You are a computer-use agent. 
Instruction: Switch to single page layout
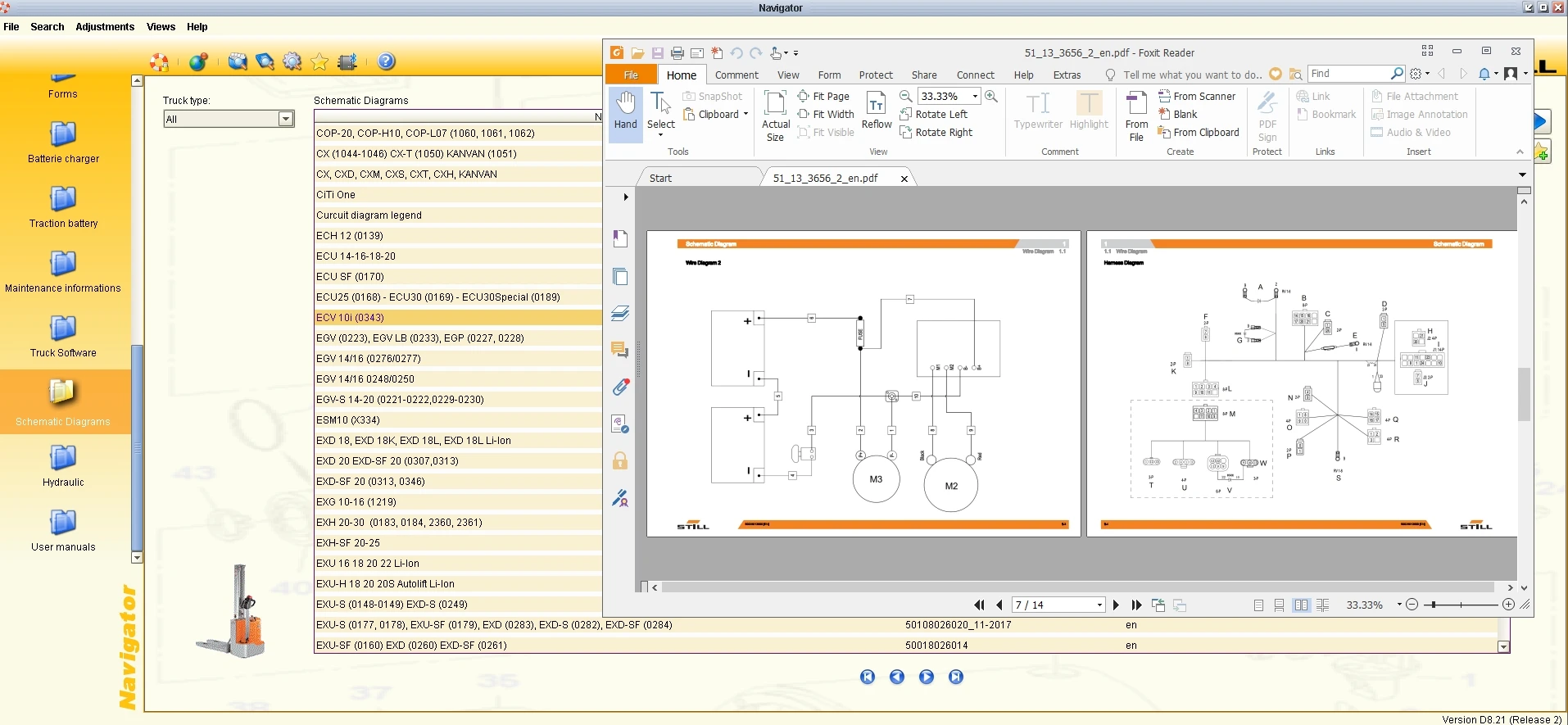click(1258, 605)
